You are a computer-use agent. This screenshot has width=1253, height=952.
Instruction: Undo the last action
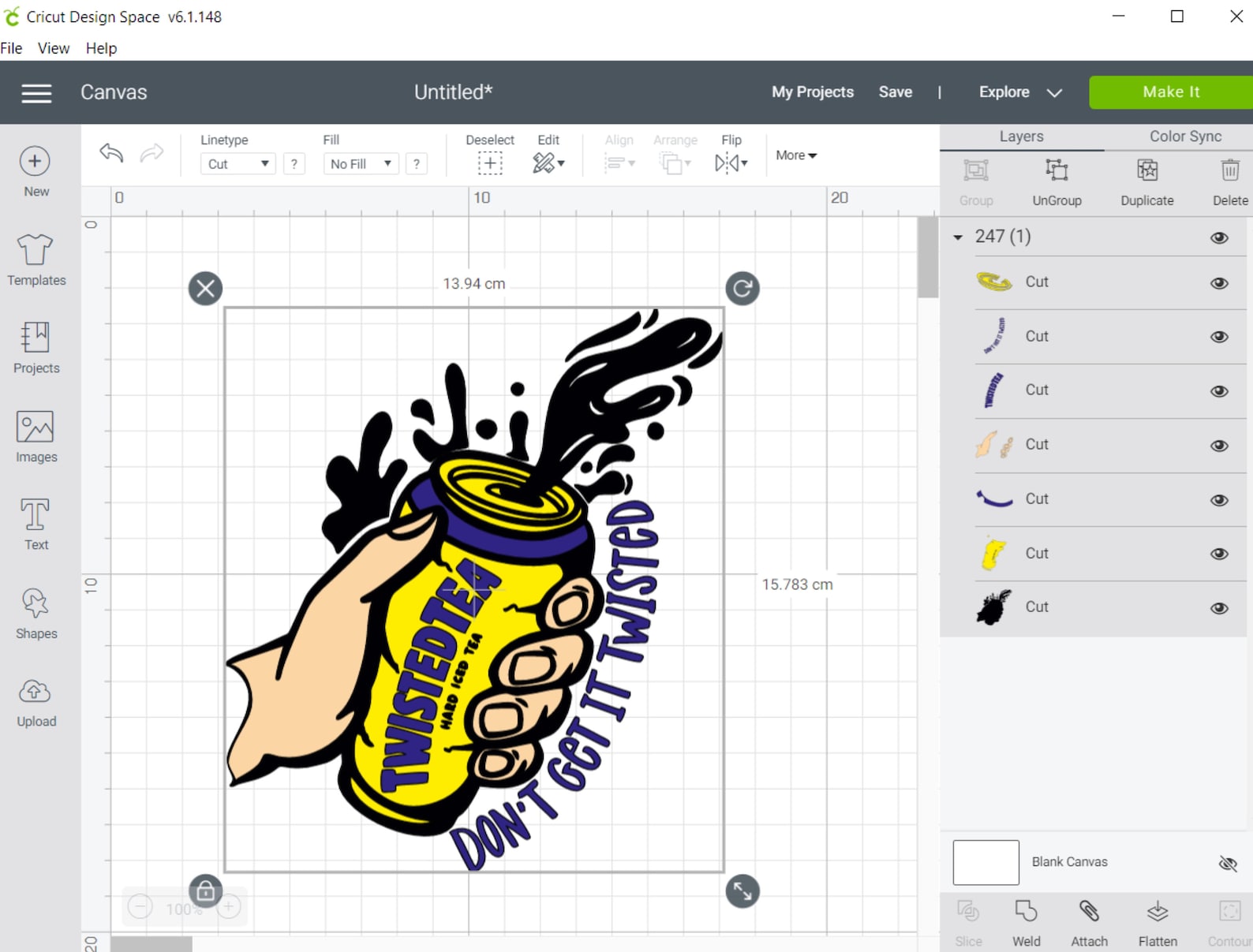111,152
